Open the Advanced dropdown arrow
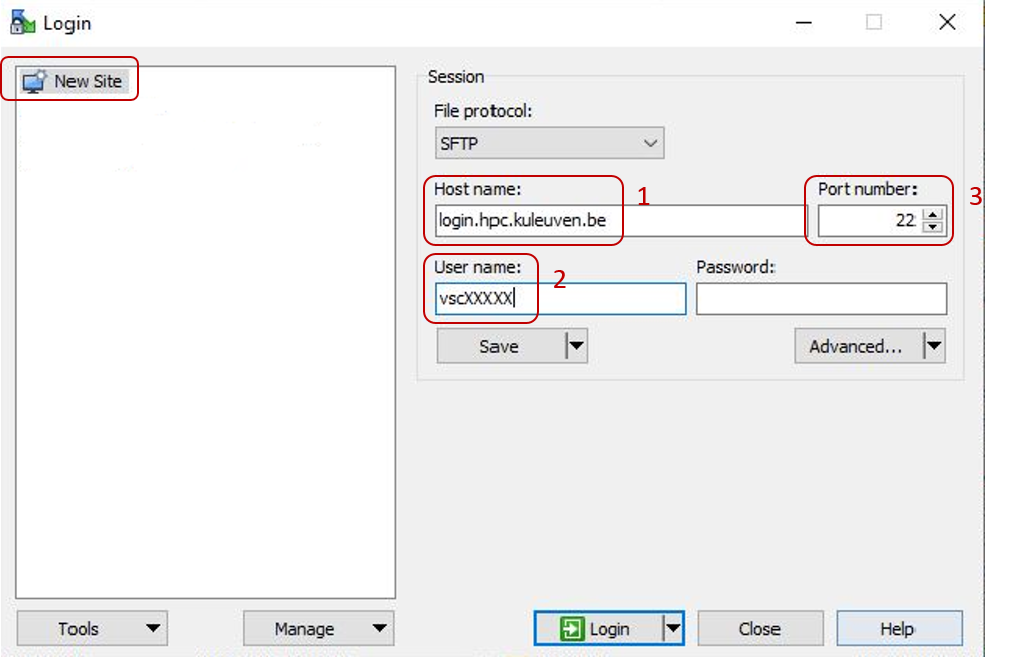The height and width of the screenshot is (657, 1026). tap(934, 346)
